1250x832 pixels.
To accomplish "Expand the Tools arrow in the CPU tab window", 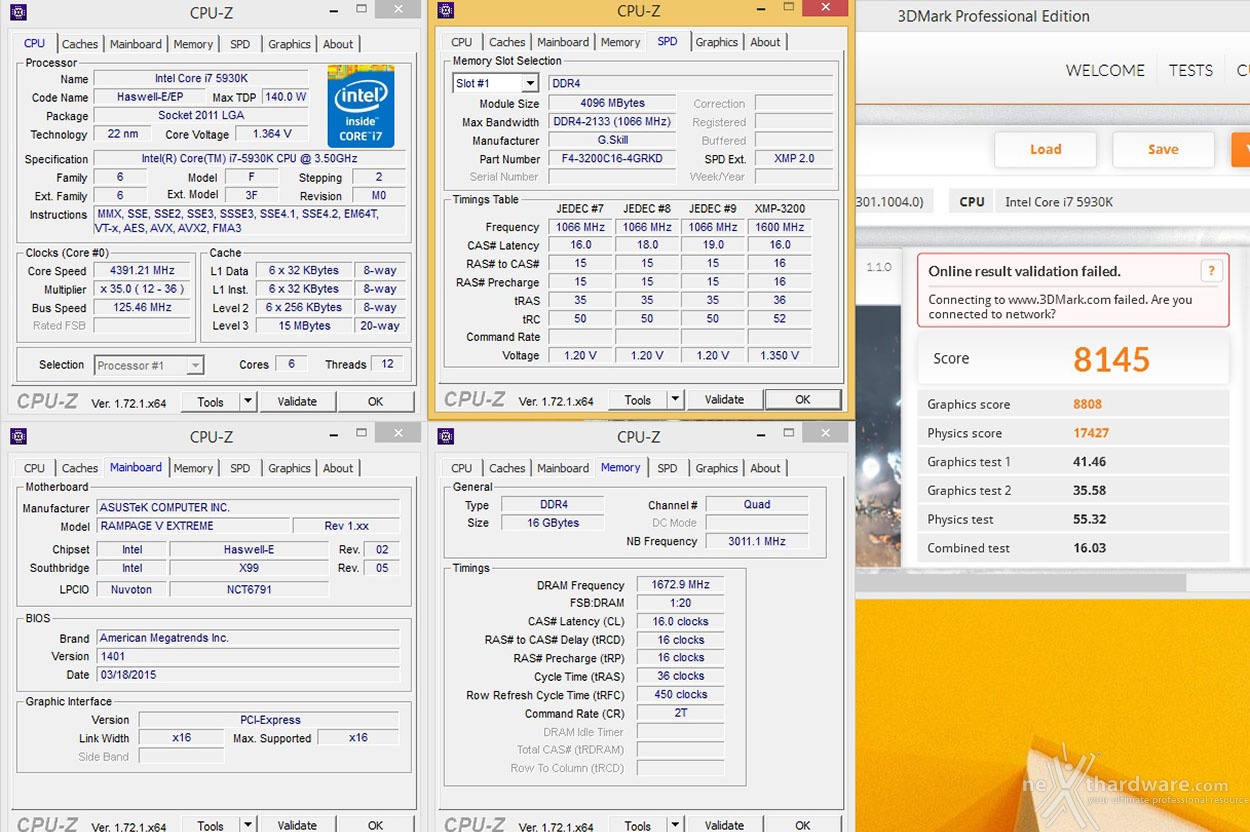I will click(x=248, y=402).
